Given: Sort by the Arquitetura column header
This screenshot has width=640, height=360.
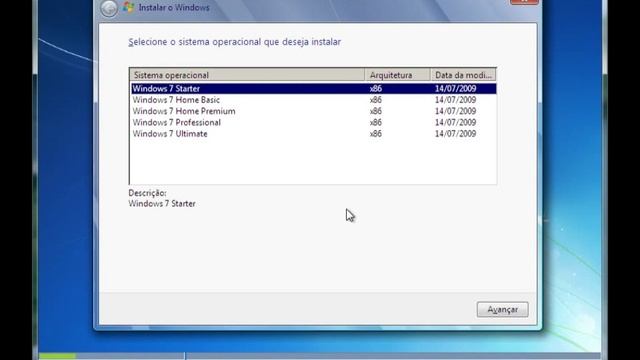Looking at the screenshot, I should coord(398,75).
